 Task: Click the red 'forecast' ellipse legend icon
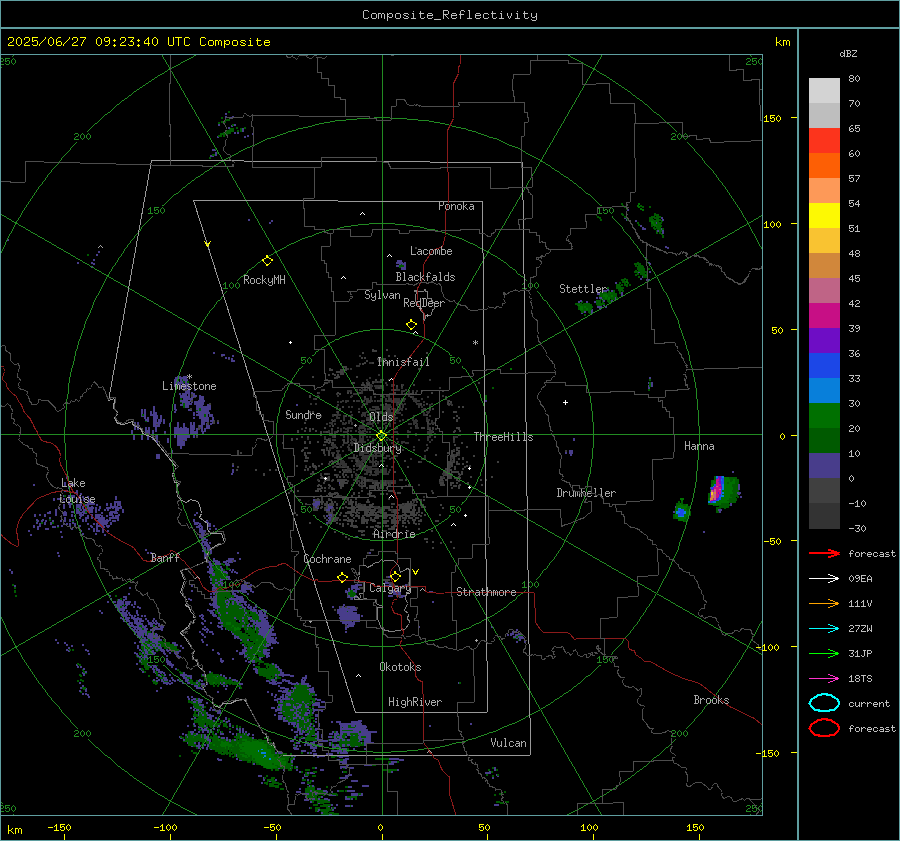[824, 728]
